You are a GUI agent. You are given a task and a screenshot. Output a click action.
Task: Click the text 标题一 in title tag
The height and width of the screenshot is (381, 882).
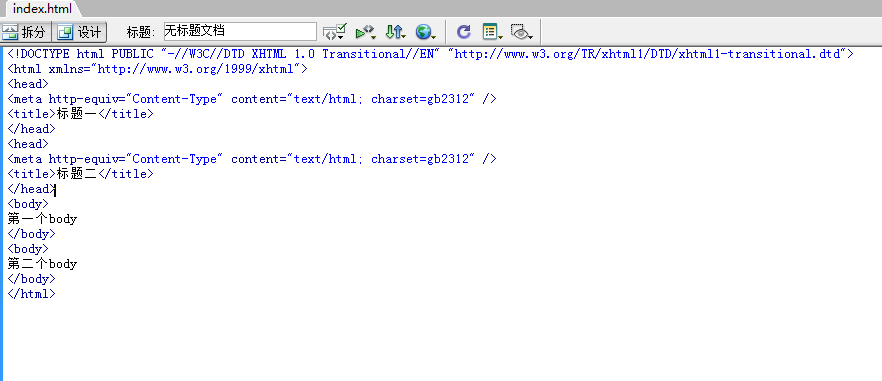tap(77, 114)
